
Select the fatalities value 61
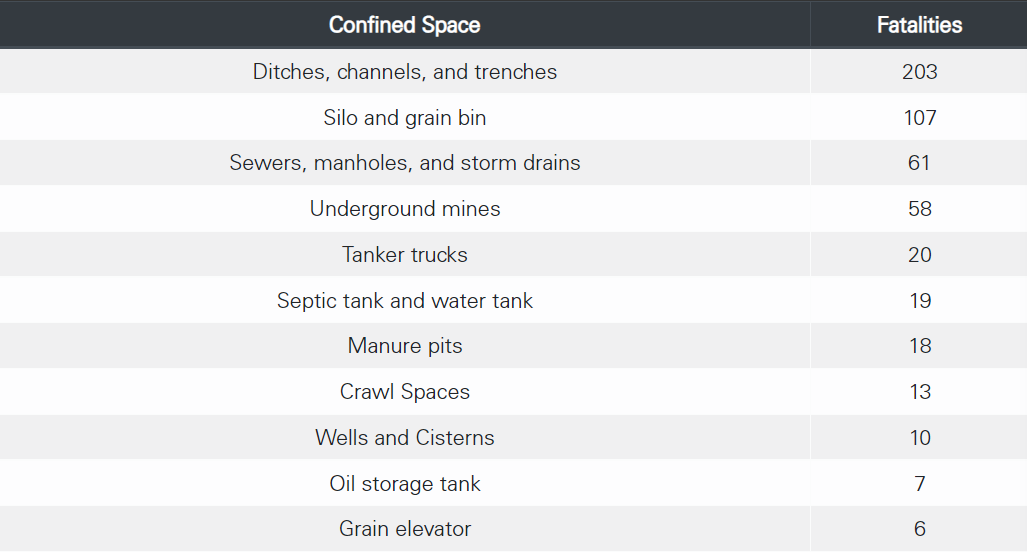(919, 162)
